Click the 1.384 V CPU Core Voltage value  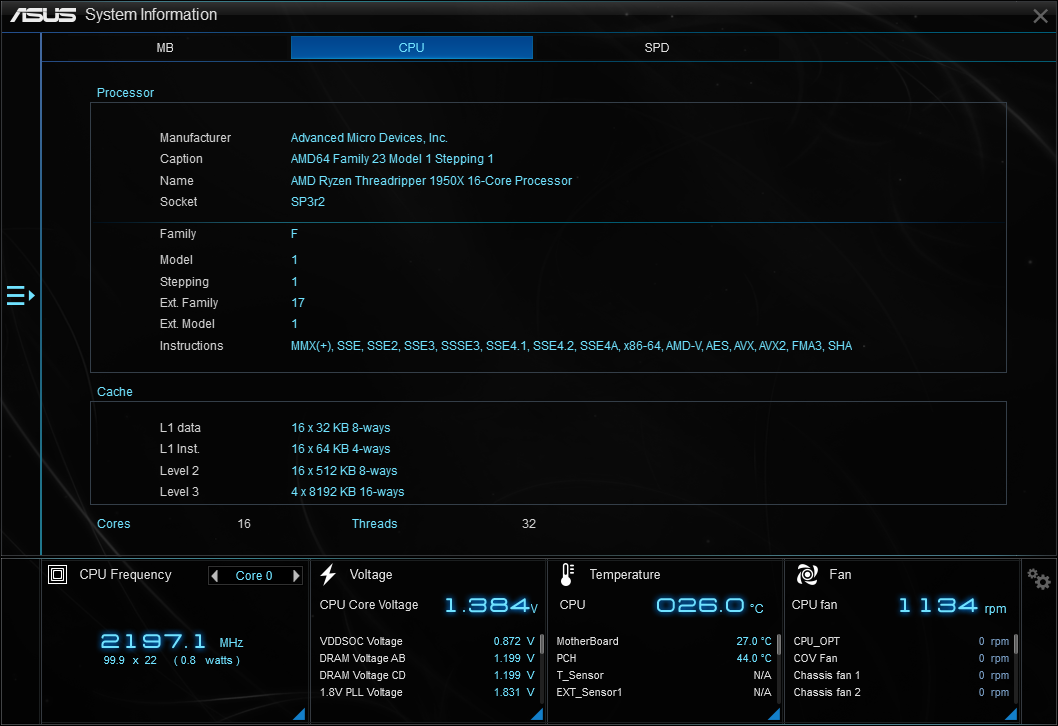coord(491,605)
